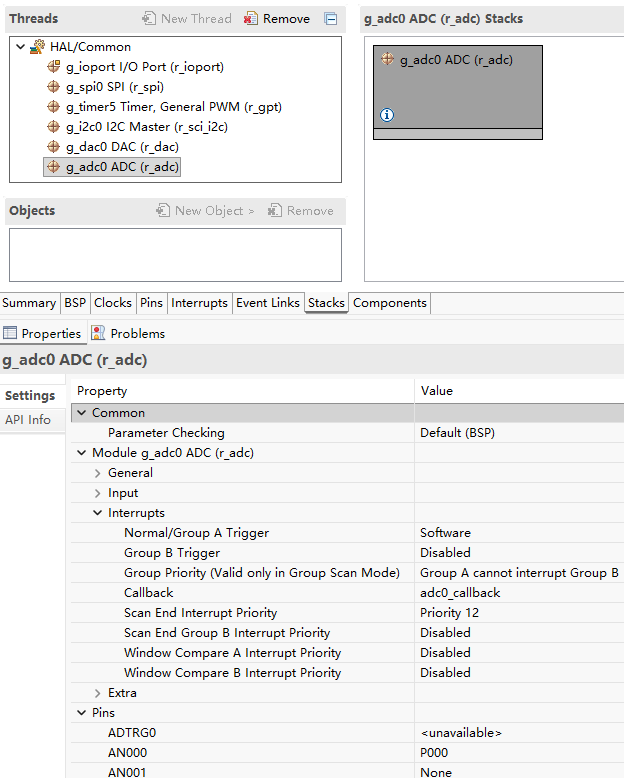Select g_dac0 DAC (r_dac) entry
The image size is (624, 778).
pyautogui.click(x=123, y=147)
